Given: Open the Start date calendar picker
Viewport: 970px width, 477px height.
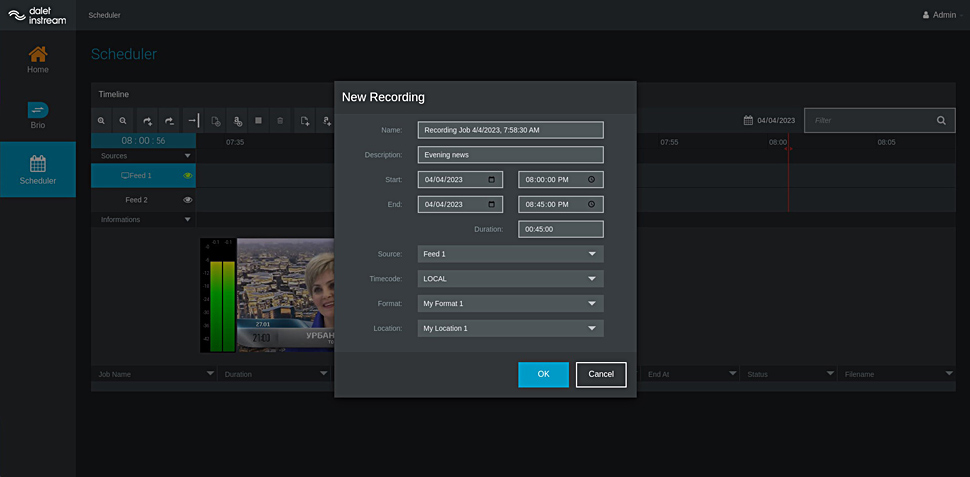Looking at the screenshot, I should (x=491, y=180).
